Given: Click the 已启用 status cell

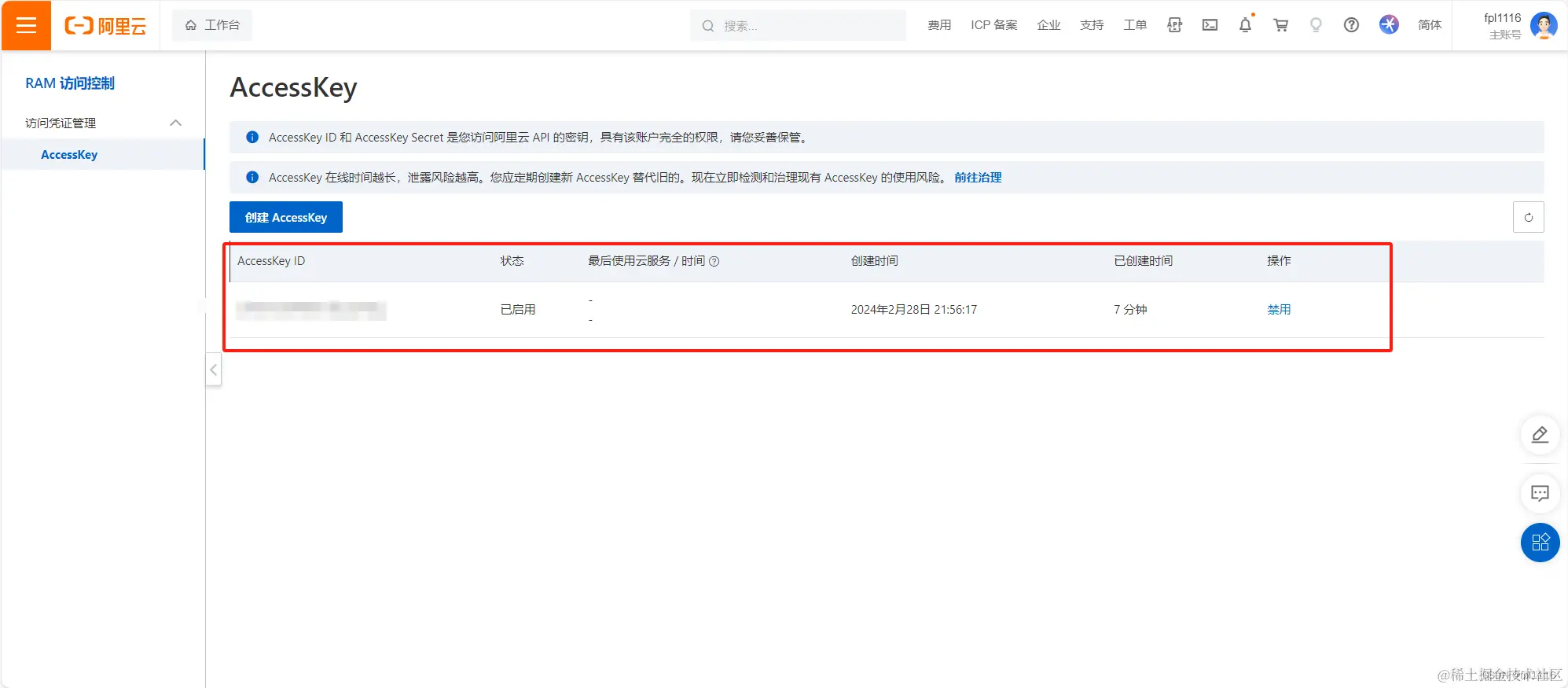Looking at the screenshot, I should click(518, 310).
